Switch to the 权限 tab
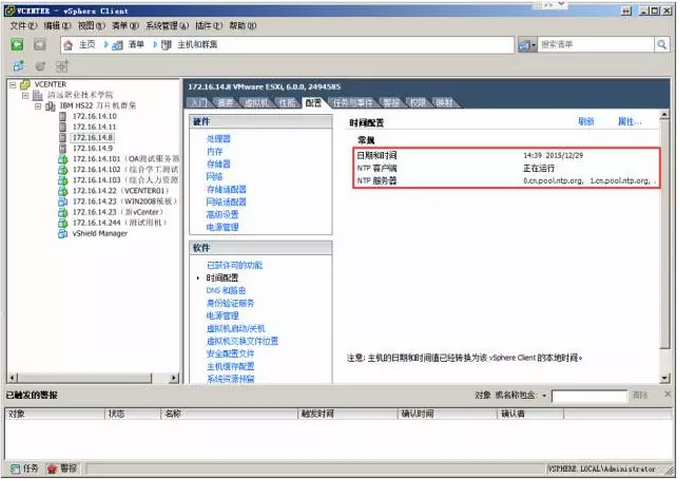This screenshot has height=481, width=680. (418, 103)
